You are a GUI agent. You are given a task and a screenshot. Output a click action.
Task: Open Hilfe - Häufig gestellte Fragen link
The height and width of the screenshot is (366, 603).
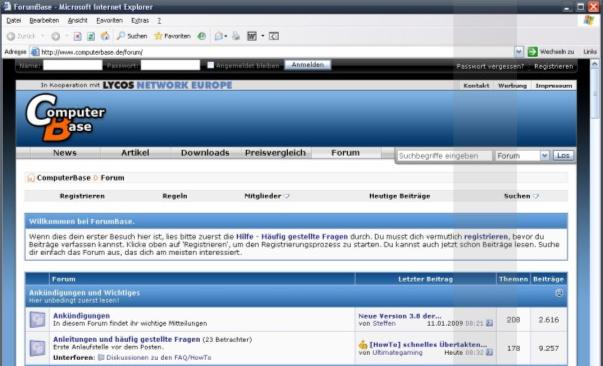pyautogui.click(x=292, y=236)
